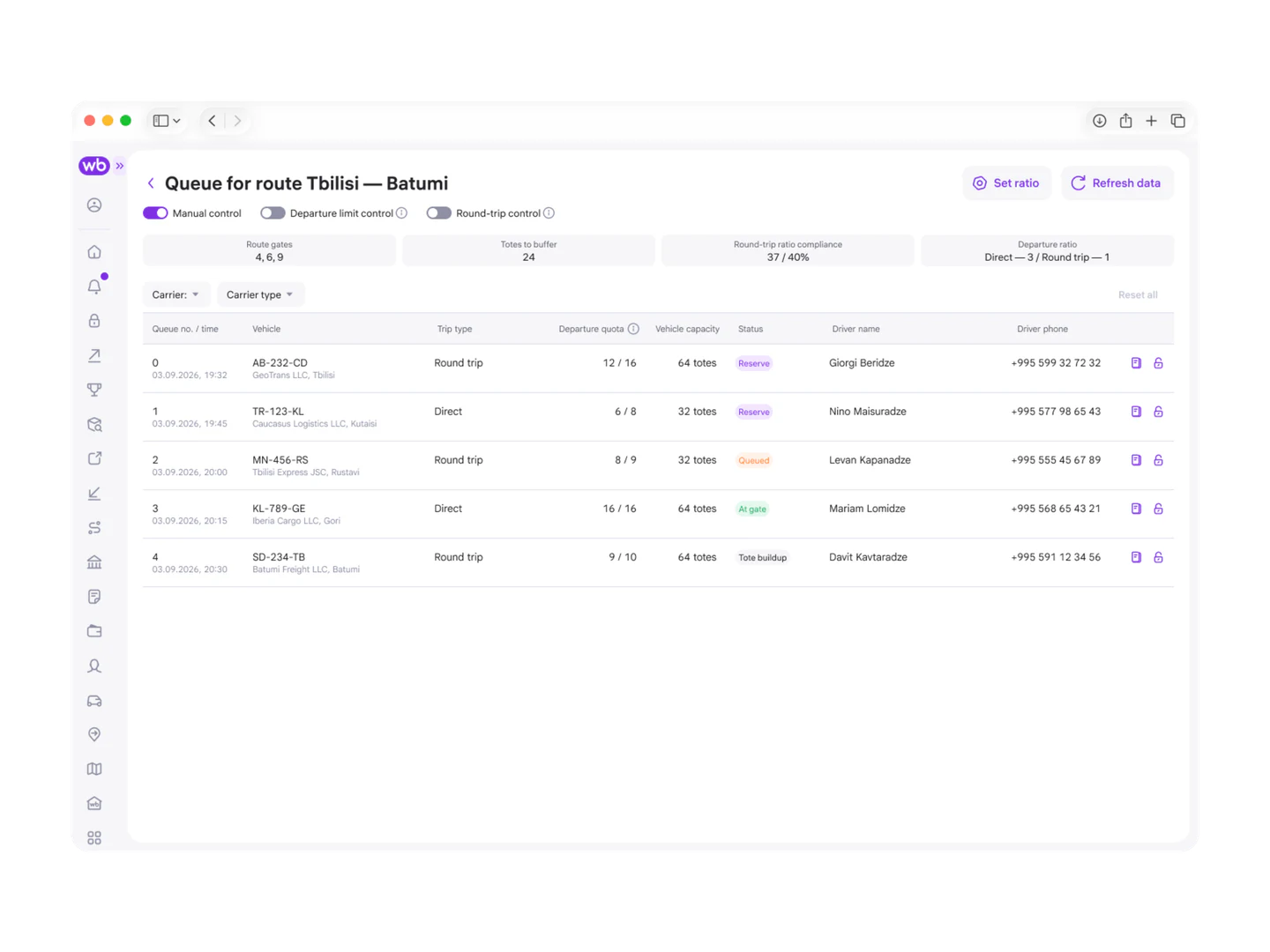This screenshot has height=952, width=1270.
Task: Open a new browser tab with plus
Action: pos(1152,121)
